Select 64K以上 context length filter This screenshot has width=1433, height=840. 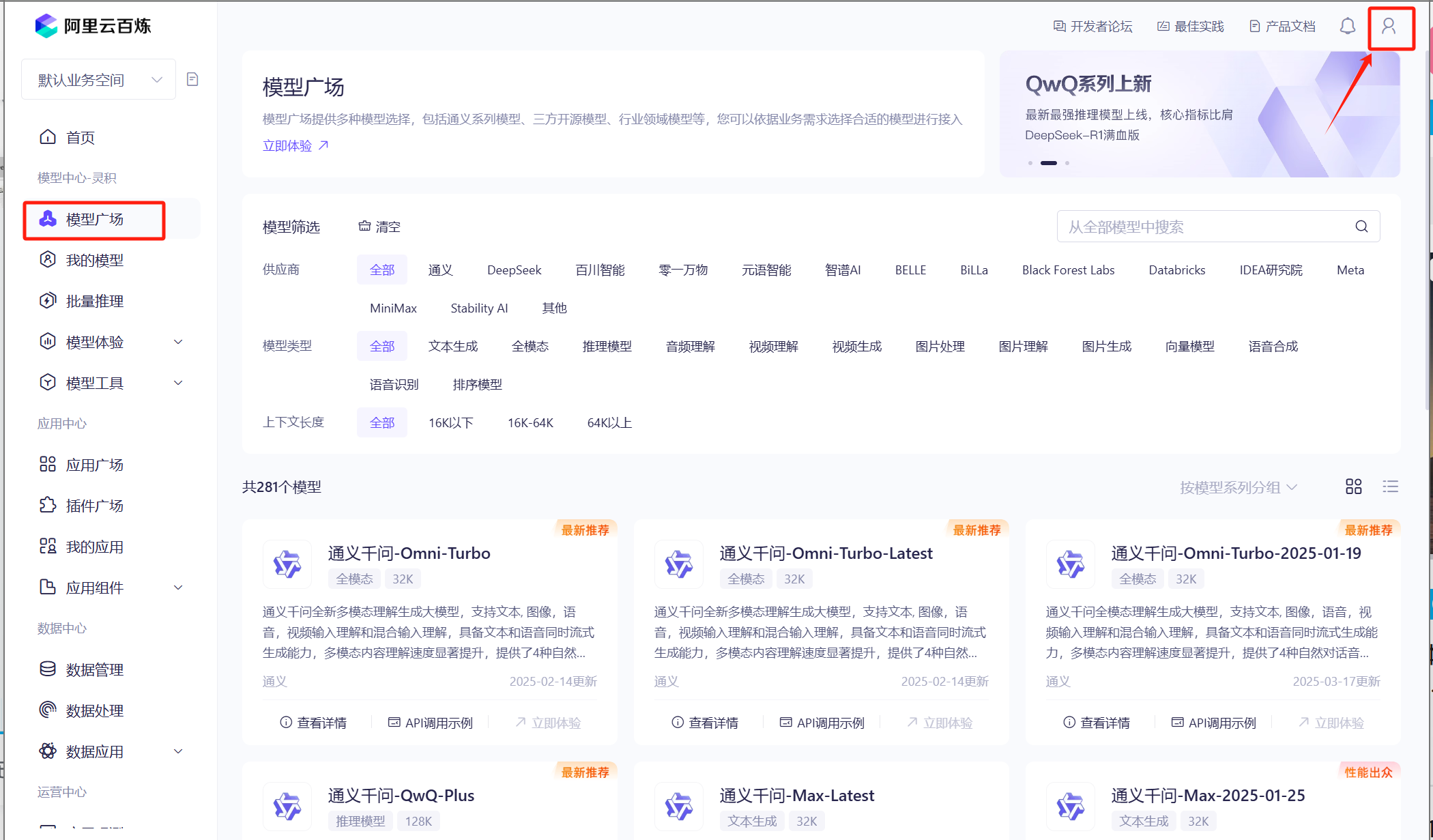(x=609, y=423)
